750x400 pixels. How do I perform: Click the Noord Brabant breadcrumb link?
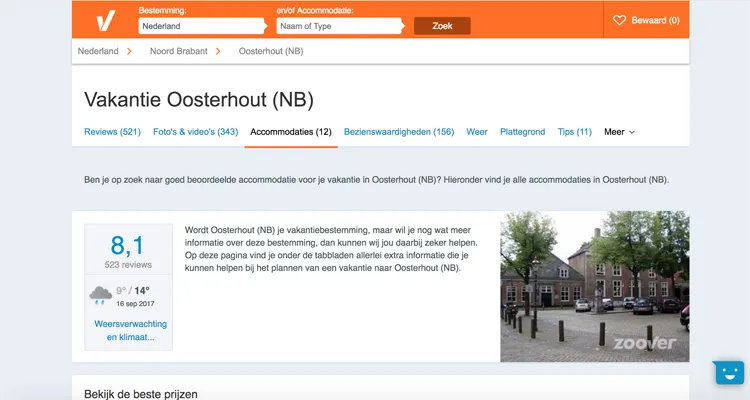[x=178, y=51]
